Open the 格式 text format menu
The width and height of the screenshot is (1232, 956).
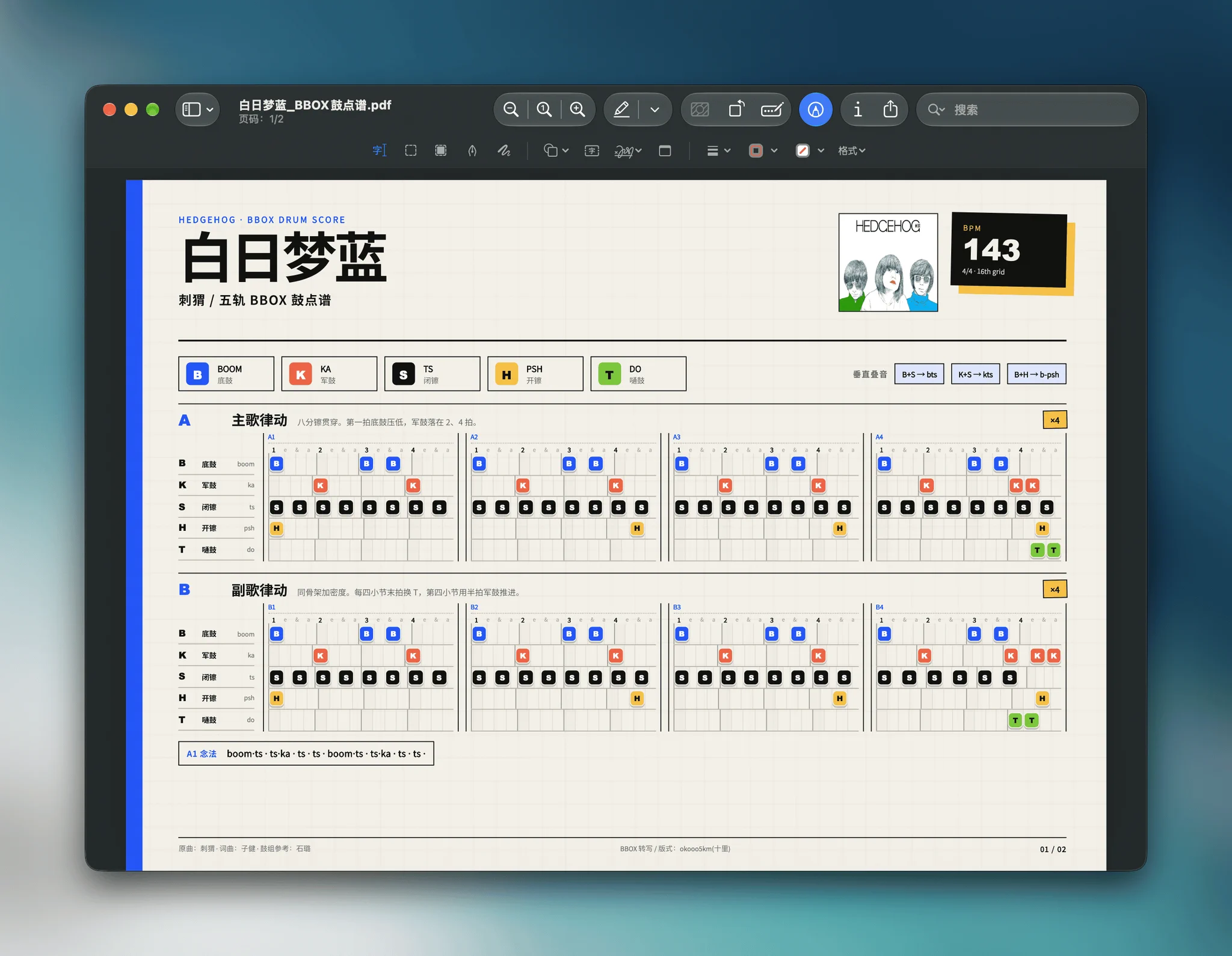pyautogui.click(x=851, y=150)
